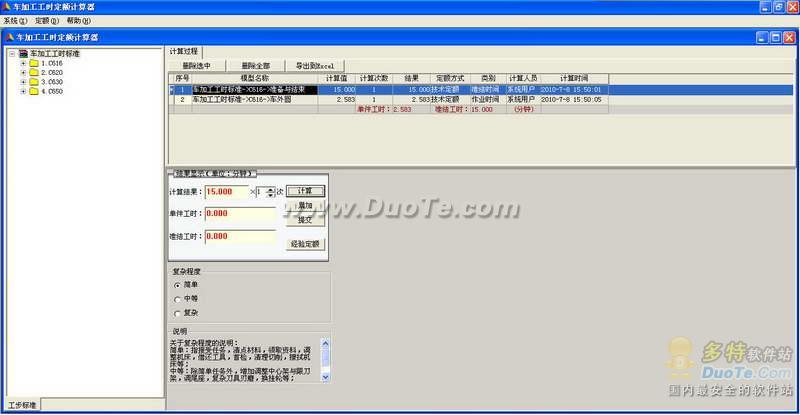The image size is (800, 415).
Task: Increase the calculation count stepper
Action: click(270, 188)
